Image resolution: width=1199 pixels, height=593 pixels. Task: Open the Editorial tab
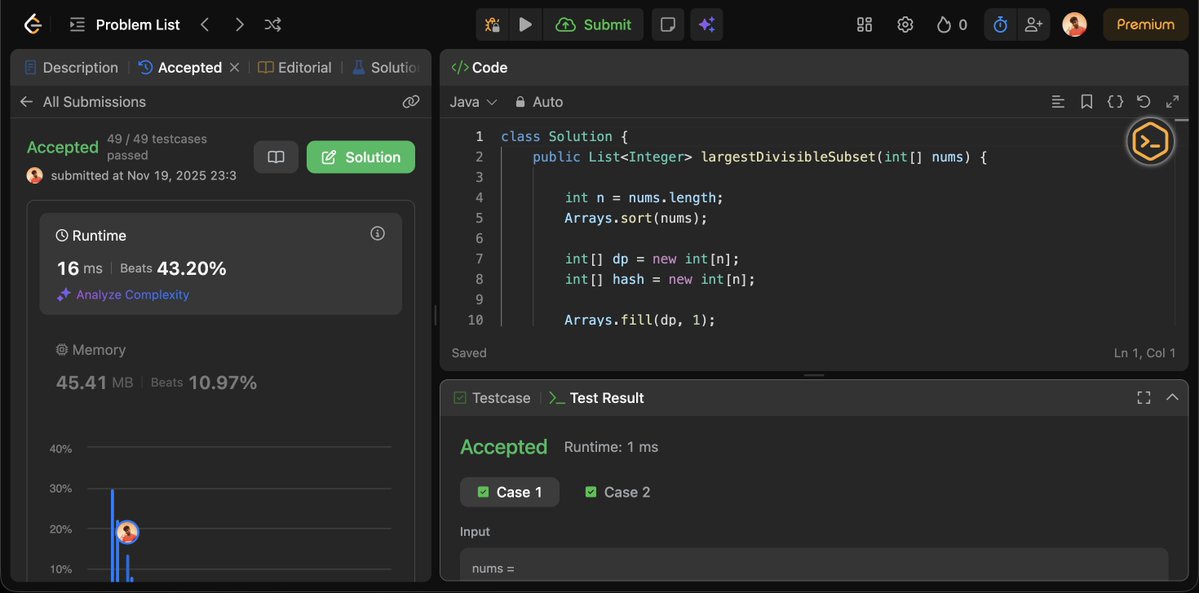[294, 67]
